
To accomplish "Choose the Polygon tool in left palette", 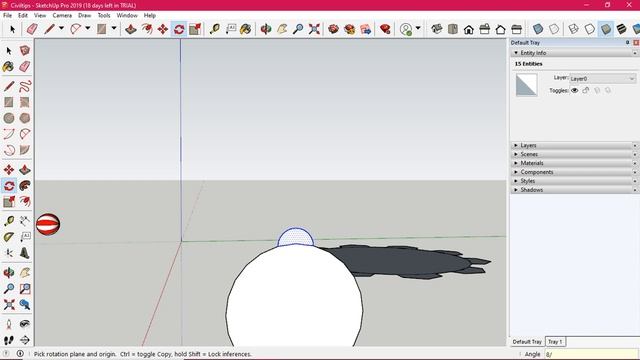I will (24, 118).
